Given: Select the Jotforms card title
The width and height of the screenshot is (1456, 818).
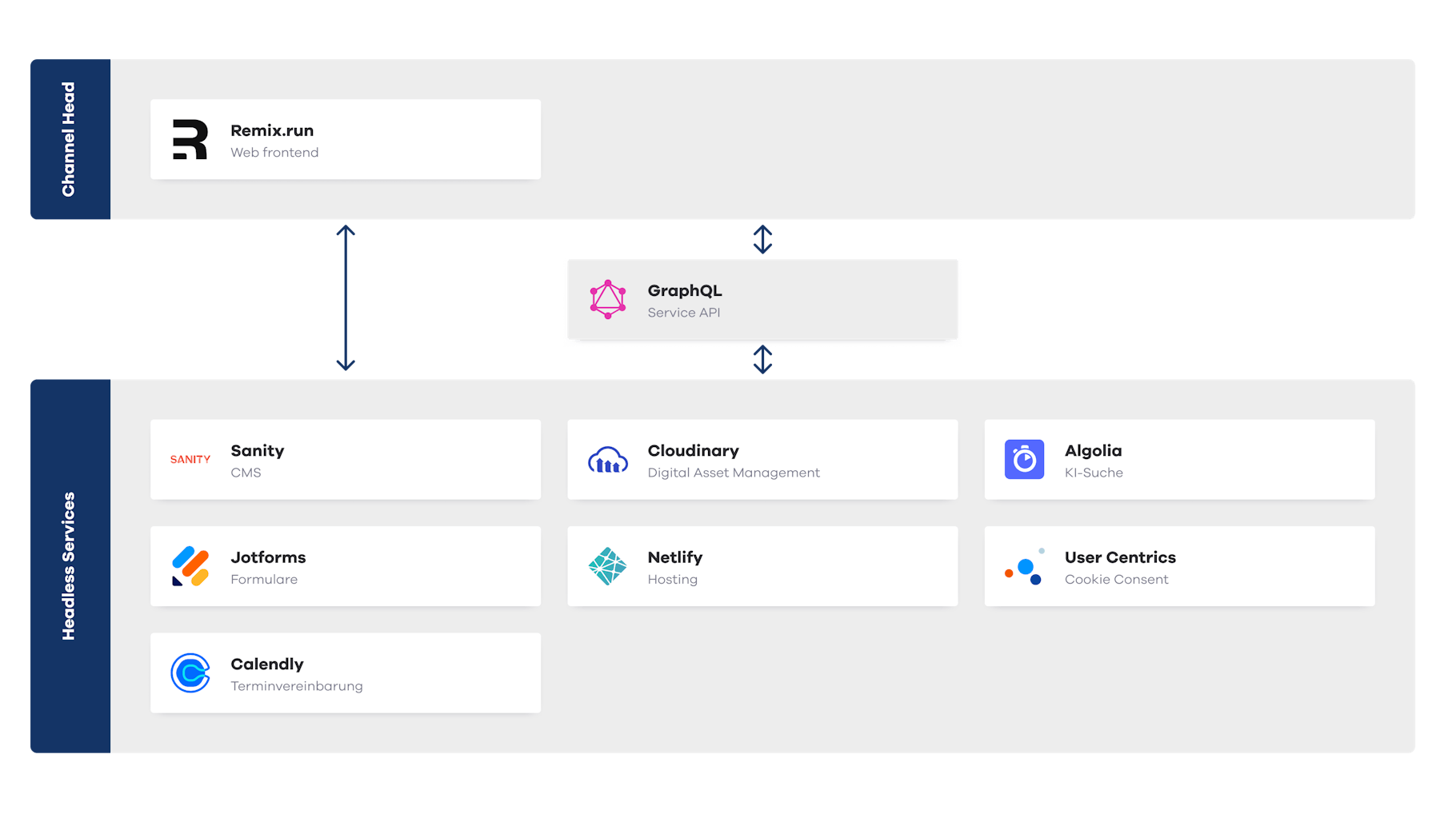Looking at the screenshot, I should click(x=268, y=557).
